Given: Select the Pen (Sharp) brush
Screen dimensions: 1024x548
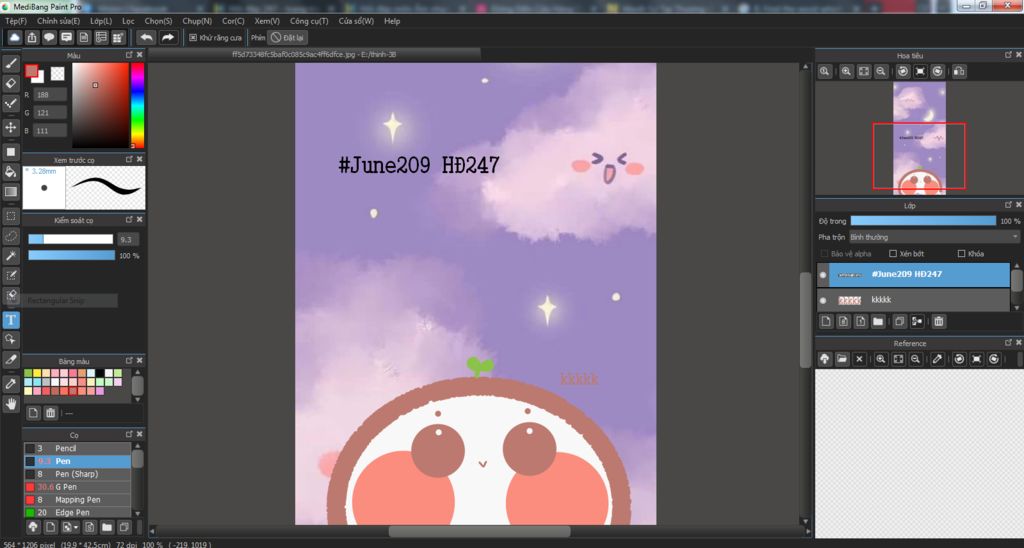Looking at the screenshot, I should tap(78, 474).
